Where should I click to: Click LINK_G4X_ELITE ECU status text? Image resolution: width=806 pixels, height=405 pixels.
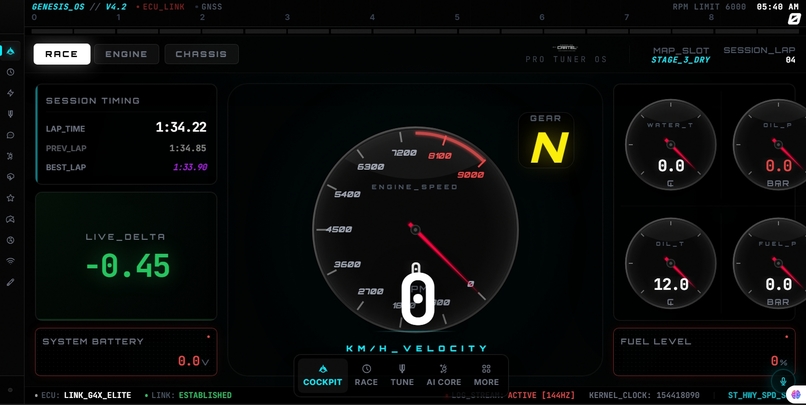tap(97, 395)
